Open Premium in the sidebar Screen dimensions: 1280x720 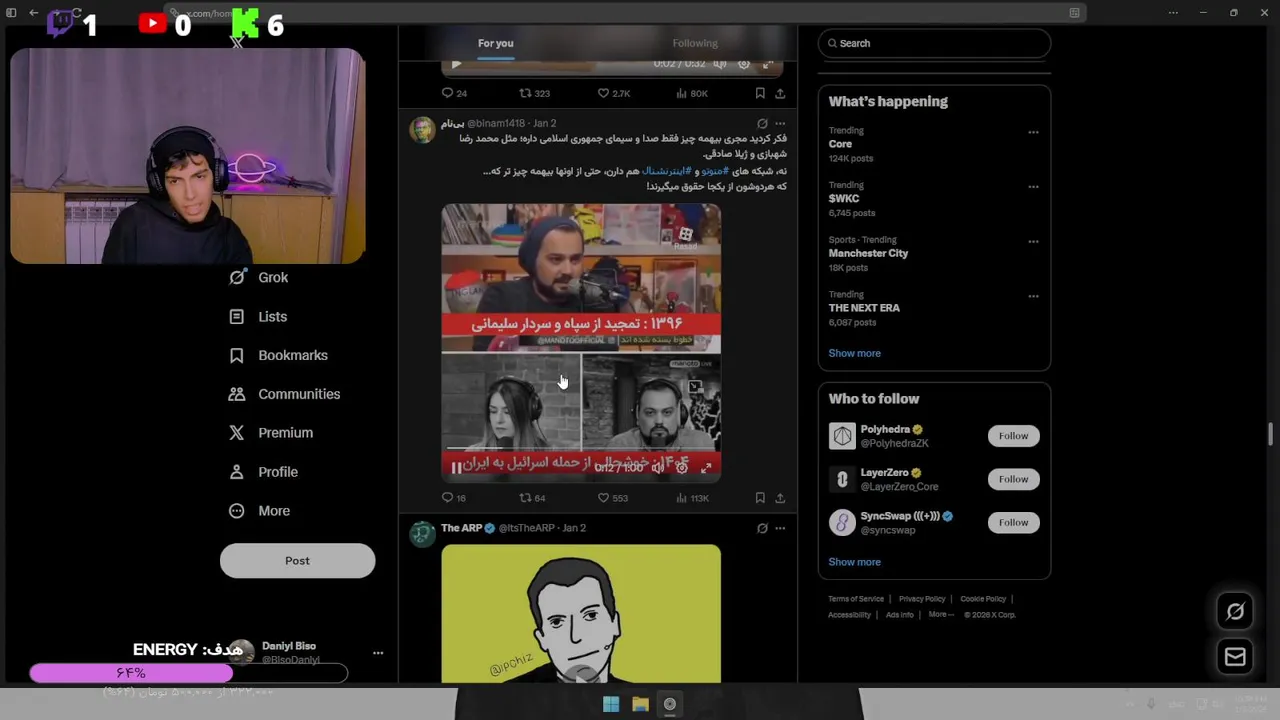click(x=271, y=433)
